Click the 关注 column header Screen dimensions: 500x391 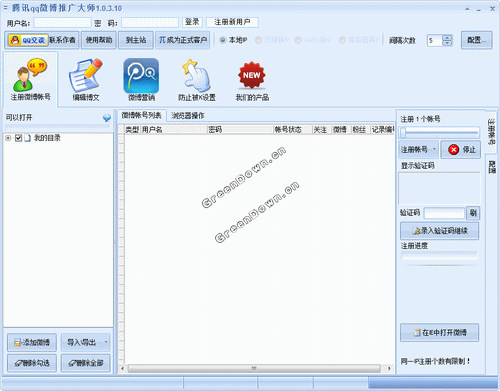pos(322,129)
